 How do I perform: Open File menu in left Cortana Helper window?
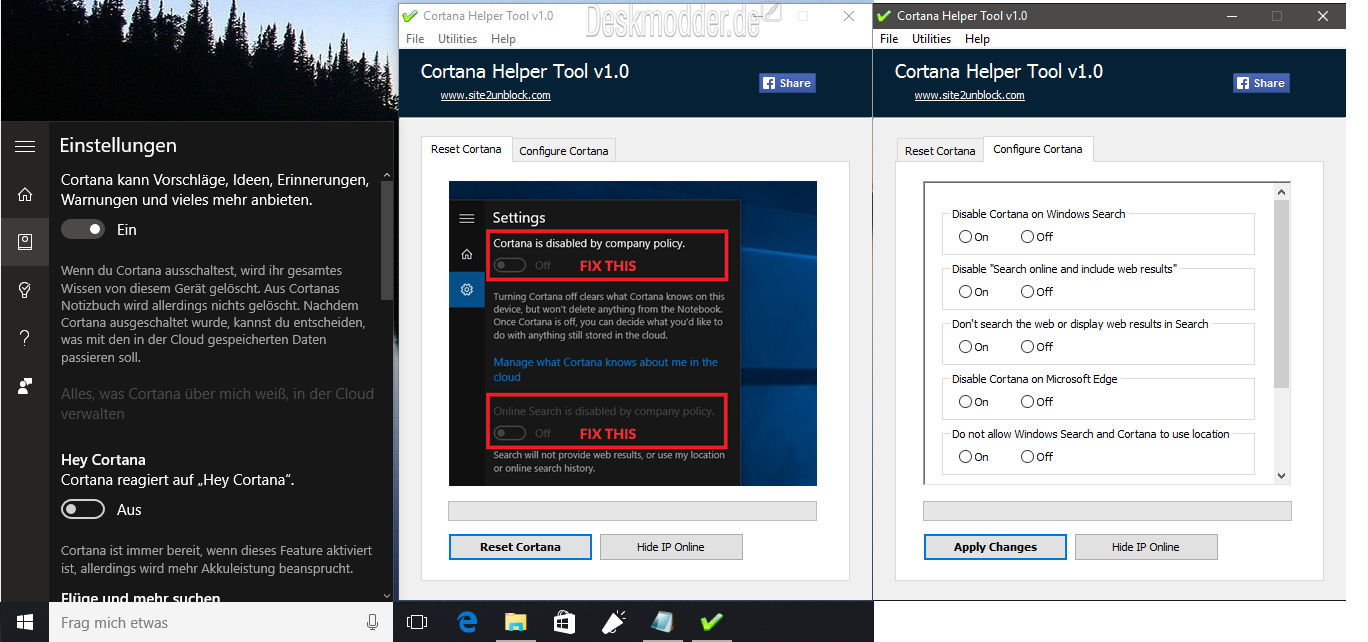[x=415, y=39]
